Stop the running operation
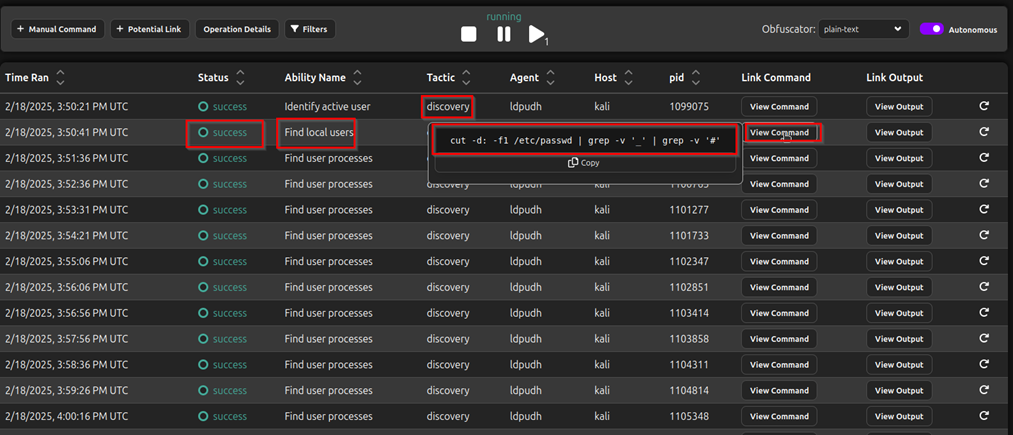Image resolution: width=1013 pixels, height=435 pixels. [468, 34]
